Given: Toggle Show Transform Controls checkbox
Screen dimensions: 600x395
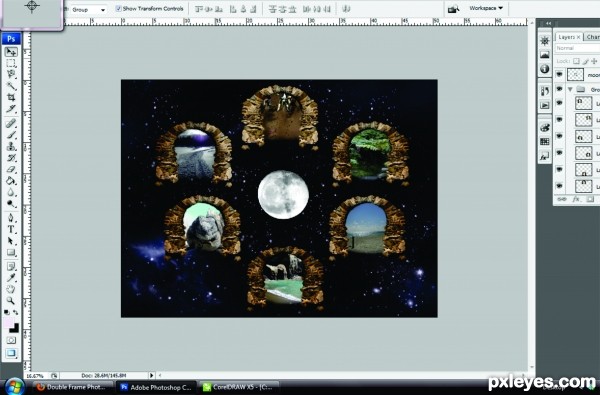Looking at the screenshot, I should pyautogui.click(x=119, y=8).
